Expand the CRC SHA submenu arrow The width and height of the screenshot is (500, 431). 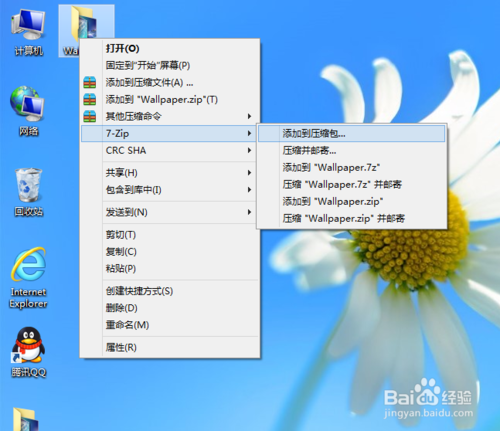(249, 150)
